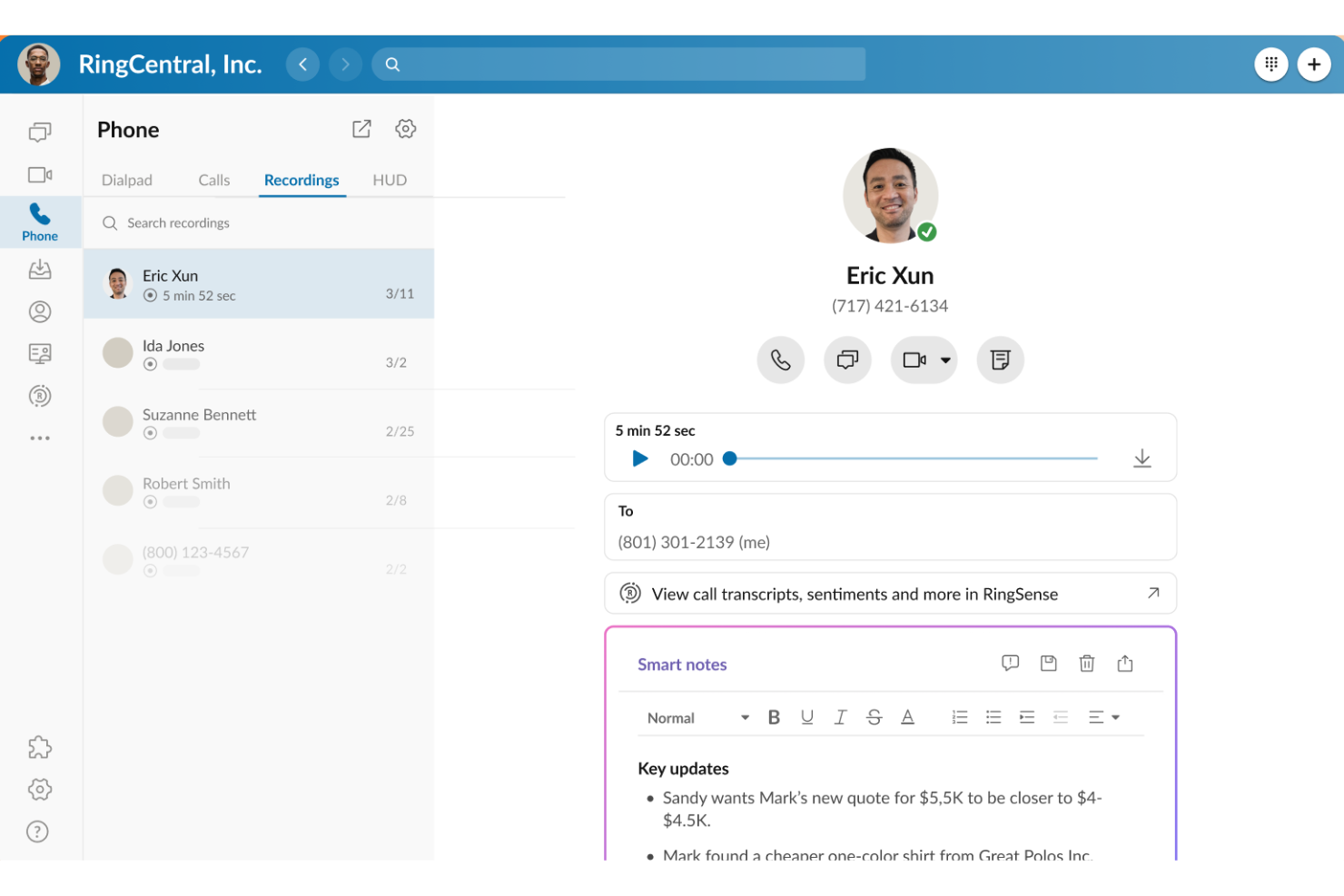Click the Search recordings field
The width and height of the screenshot is (1344, 896).
259,223
